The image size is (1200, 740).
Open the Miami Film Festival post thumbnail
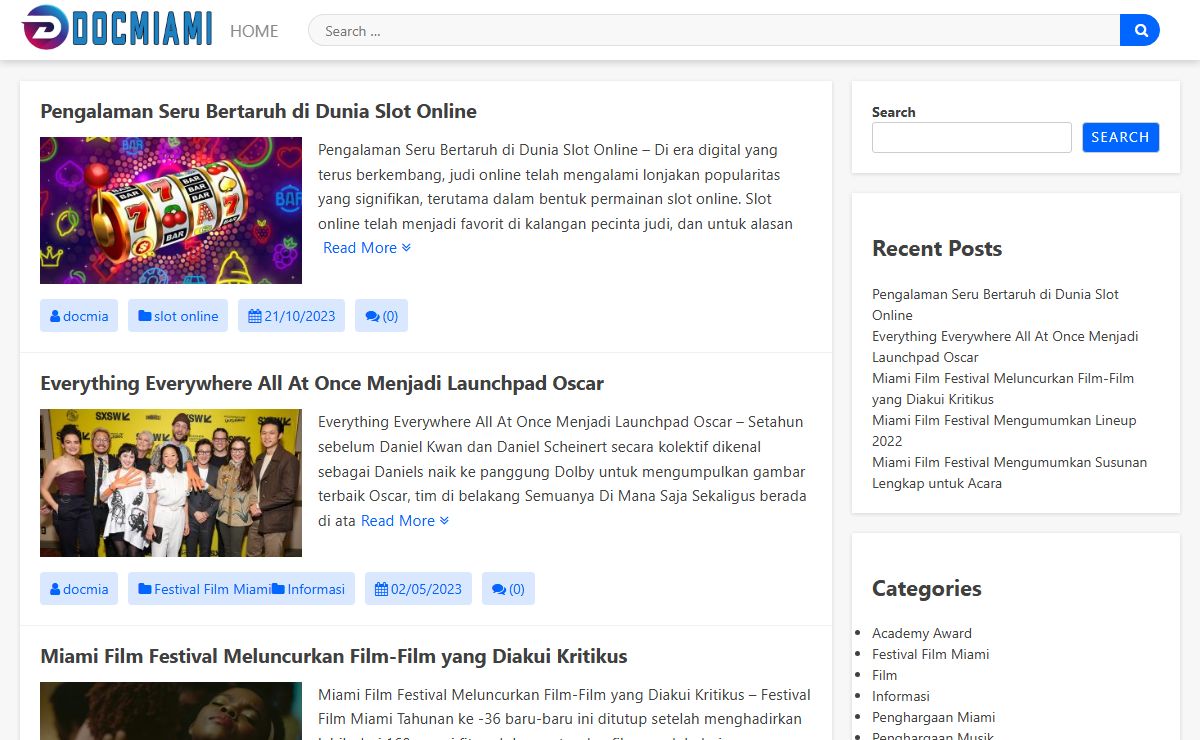[x=171, y=711]
